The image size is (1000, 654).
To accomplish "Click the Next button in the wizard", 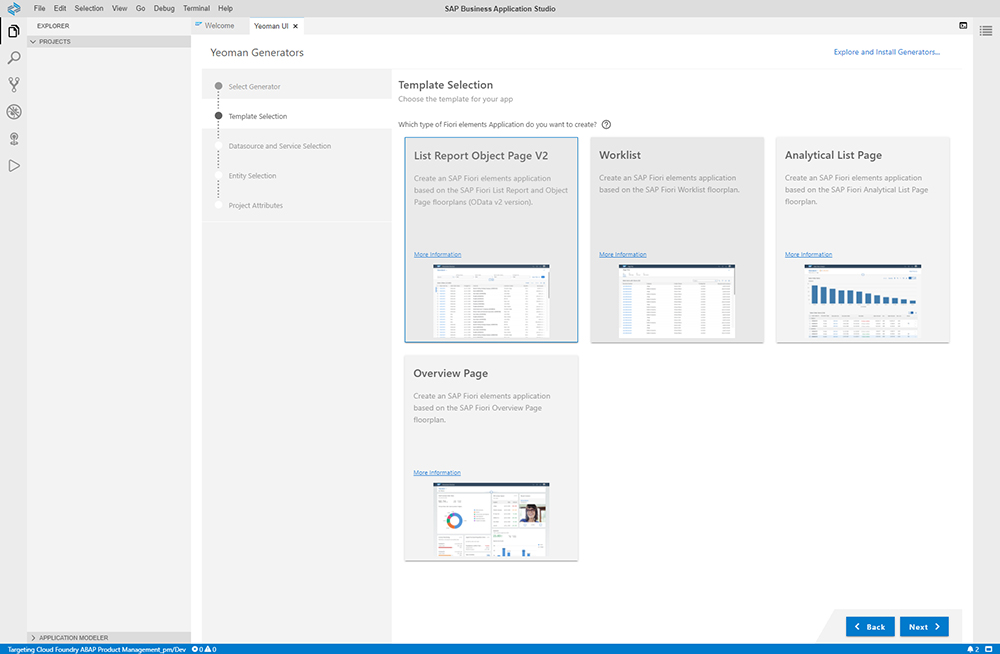I will click(x=923, y=626).
